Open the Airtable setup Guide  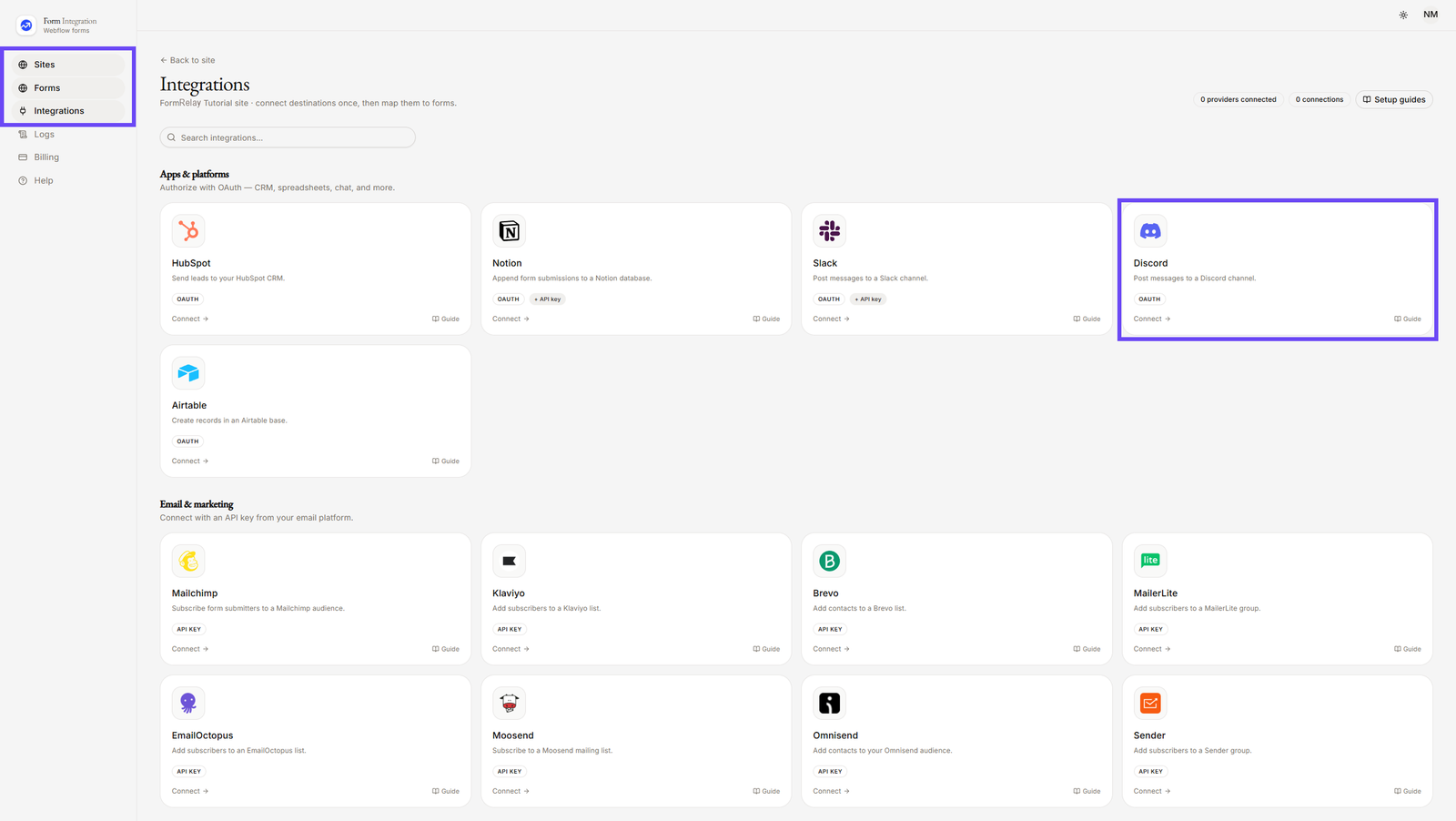click(446, 461)
